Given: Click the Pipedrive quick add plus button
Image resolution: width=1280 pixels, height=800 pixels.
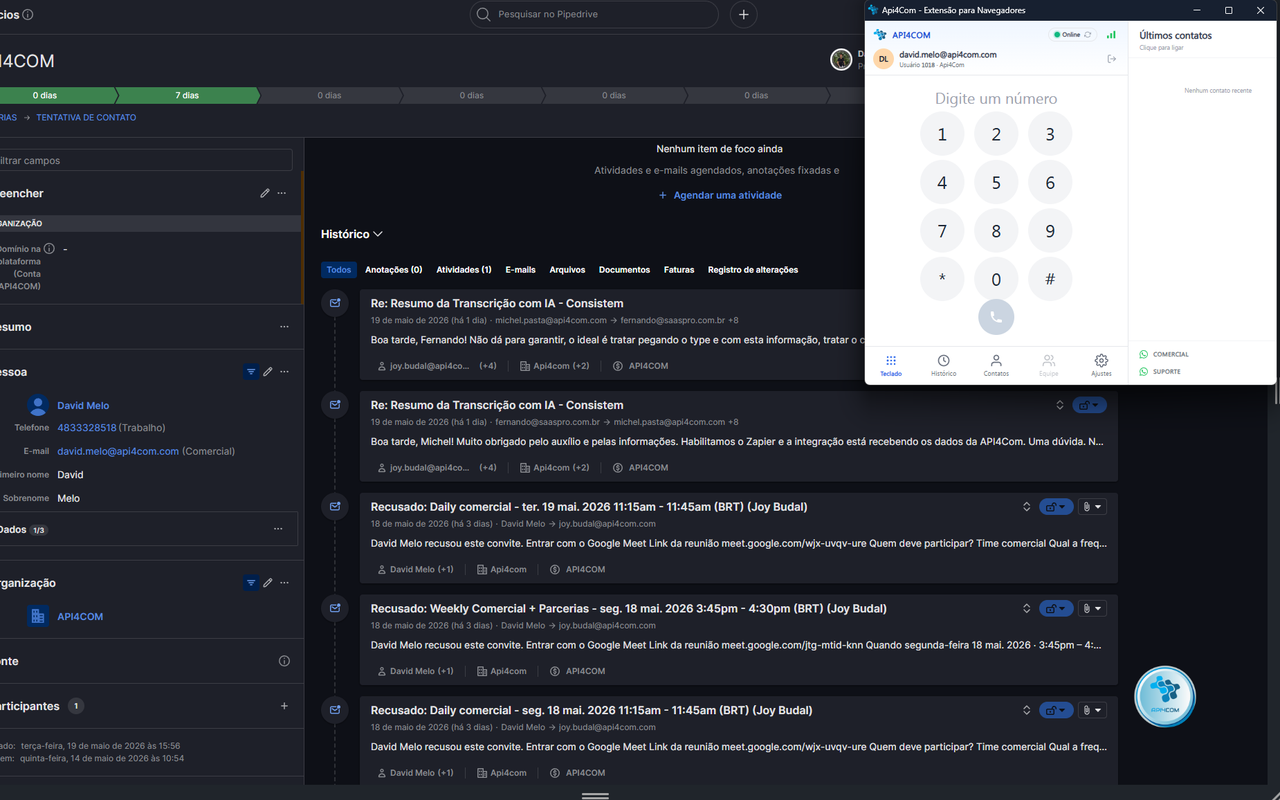Looking at the screenshot, I should tap(743, 14).
